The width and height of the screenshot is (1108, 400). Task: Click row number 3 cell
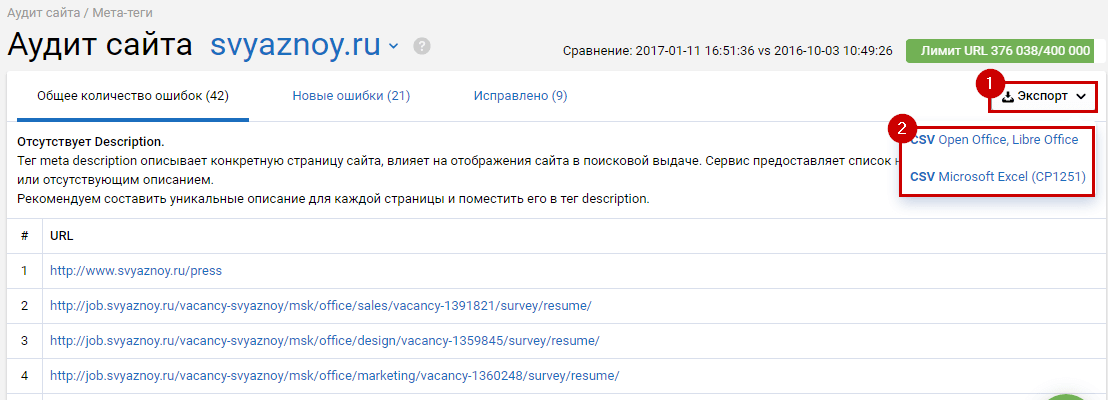25,341
